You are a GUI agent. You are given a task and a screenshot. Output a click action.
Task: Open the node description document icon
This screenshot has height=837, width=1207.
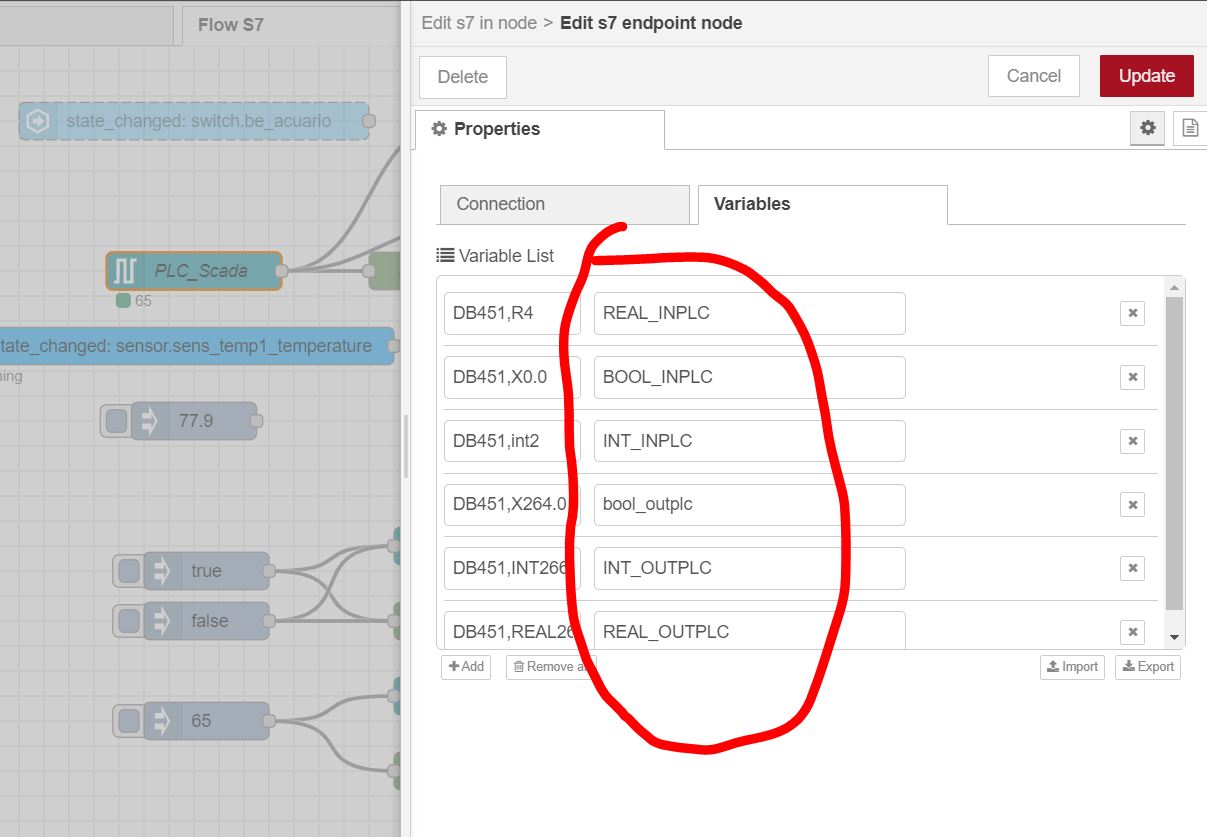[1189, 128]
